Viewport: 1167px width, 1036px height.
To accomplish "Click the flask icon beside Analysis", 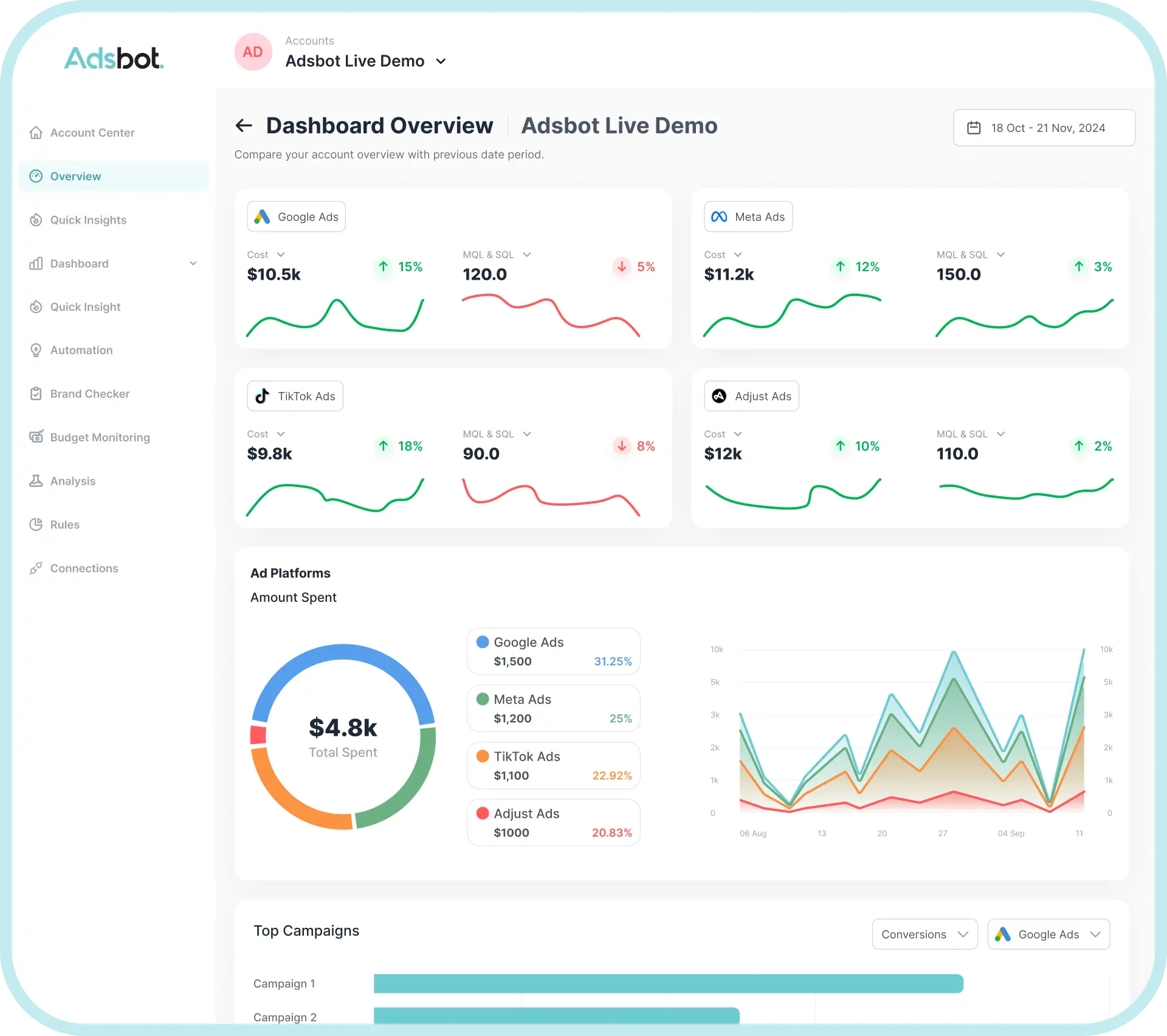I will [36, 481].
